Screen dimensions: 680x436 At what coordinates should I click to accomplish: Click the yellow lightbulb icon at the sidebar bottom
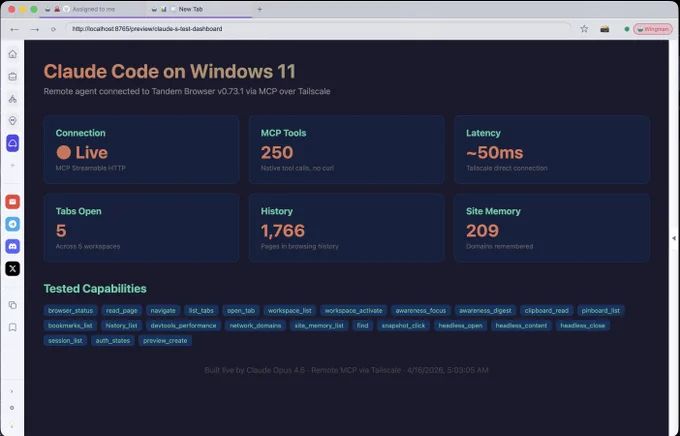12,424
